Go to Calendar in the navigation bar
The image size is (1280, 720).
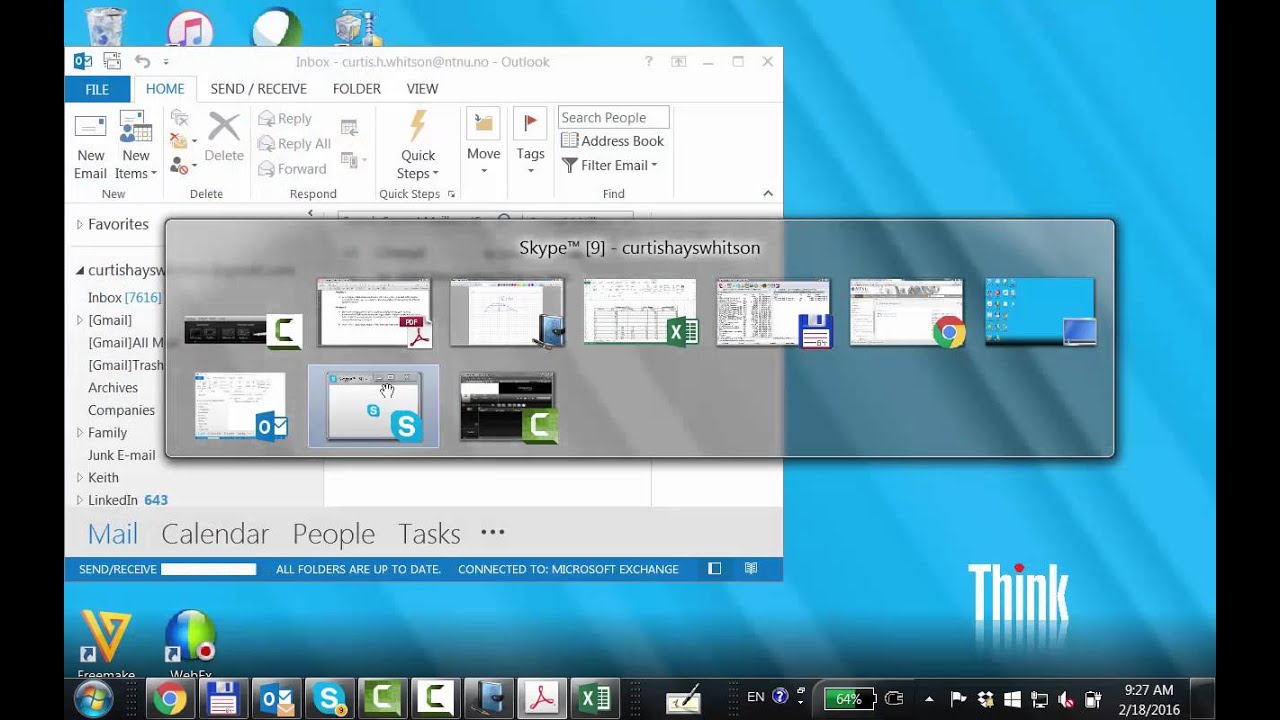[215, 534]
